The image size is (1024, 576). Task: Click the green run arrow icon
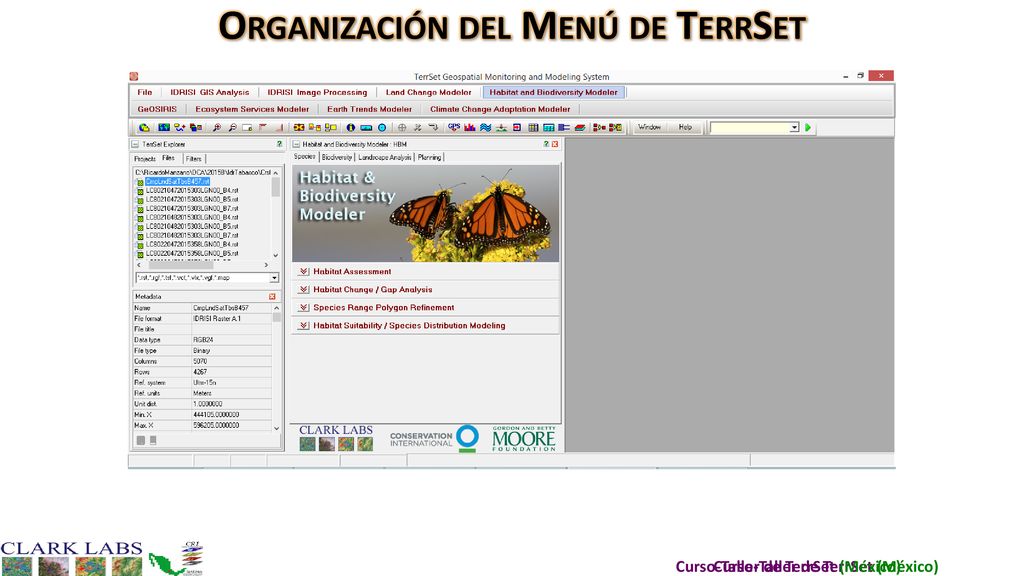(808, 127)
